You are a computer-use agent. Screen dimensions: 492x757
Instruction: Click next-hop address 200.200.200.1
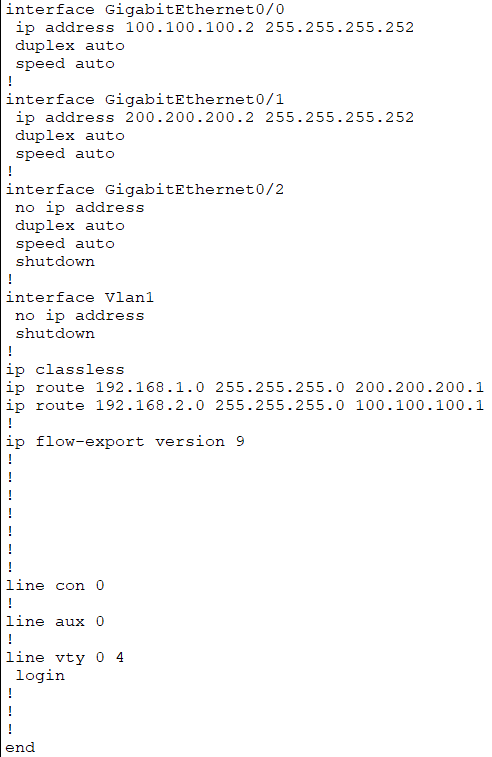point(420,387)
